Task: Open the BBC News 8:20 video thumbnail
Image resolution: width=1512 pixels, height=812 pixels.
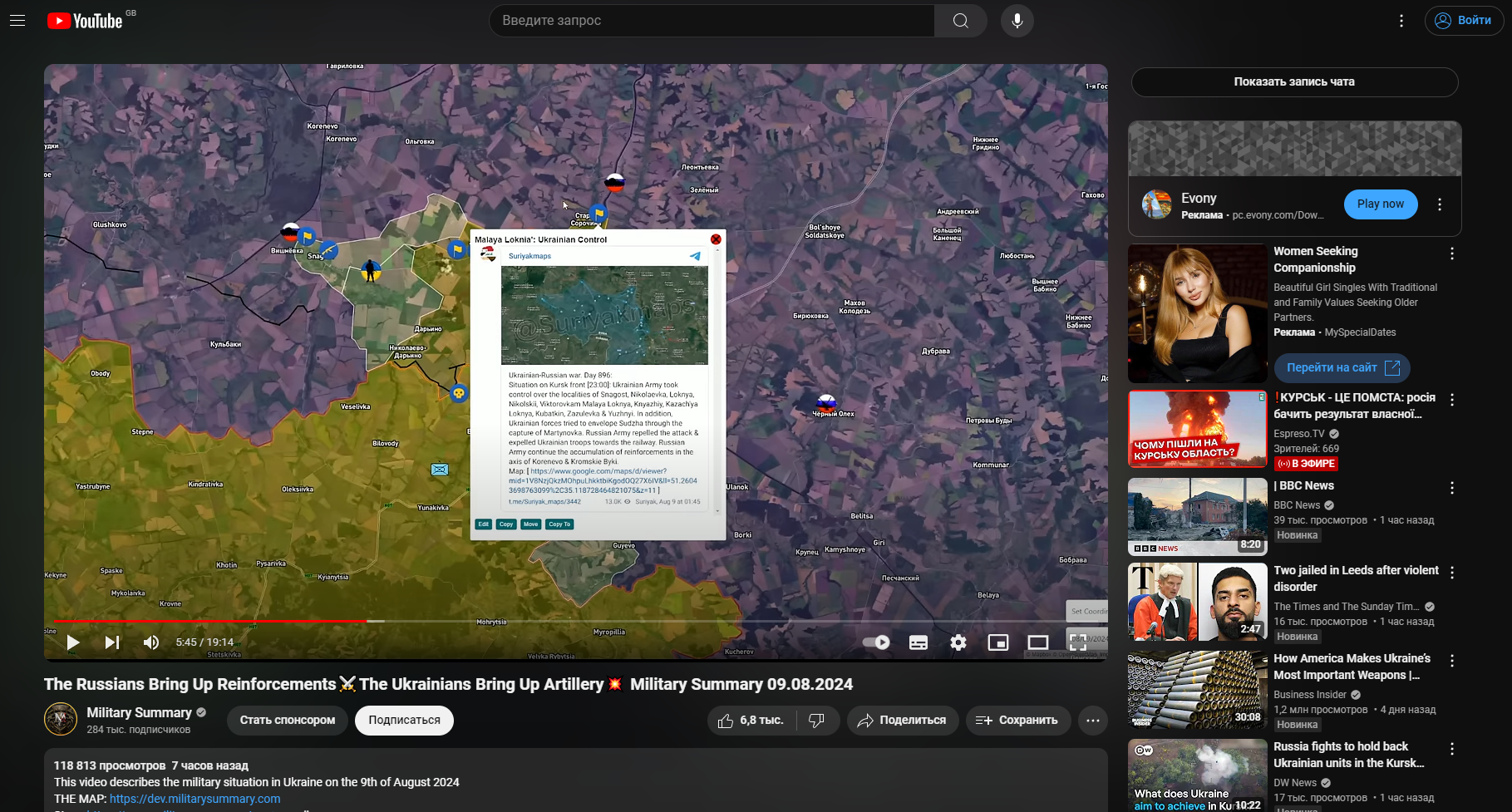Action: pos(1198,517)
